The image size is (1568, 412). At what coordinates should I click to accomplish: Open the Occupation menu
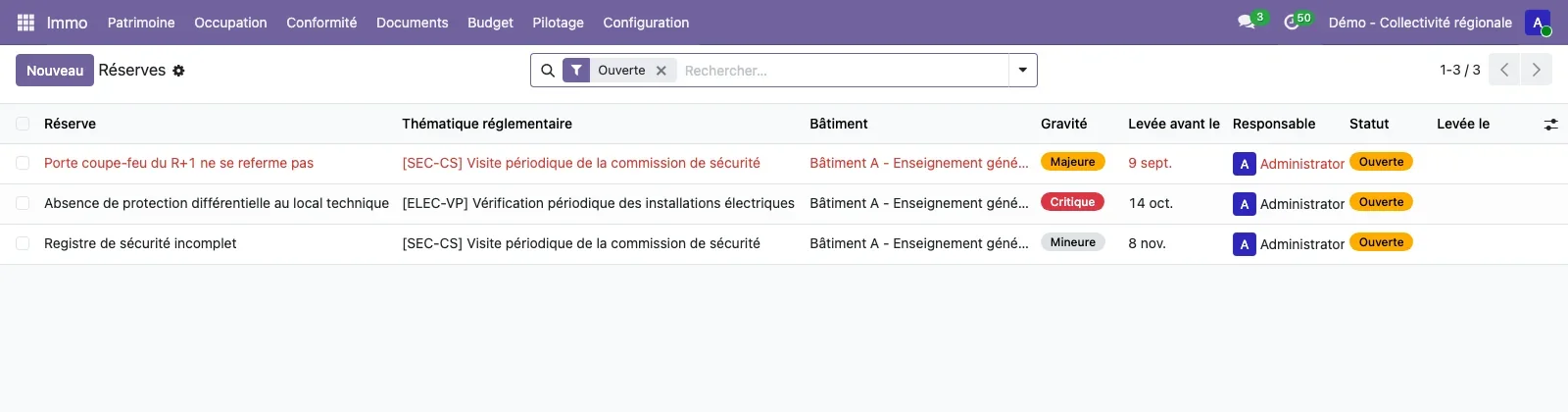click(x=230, y=23)
